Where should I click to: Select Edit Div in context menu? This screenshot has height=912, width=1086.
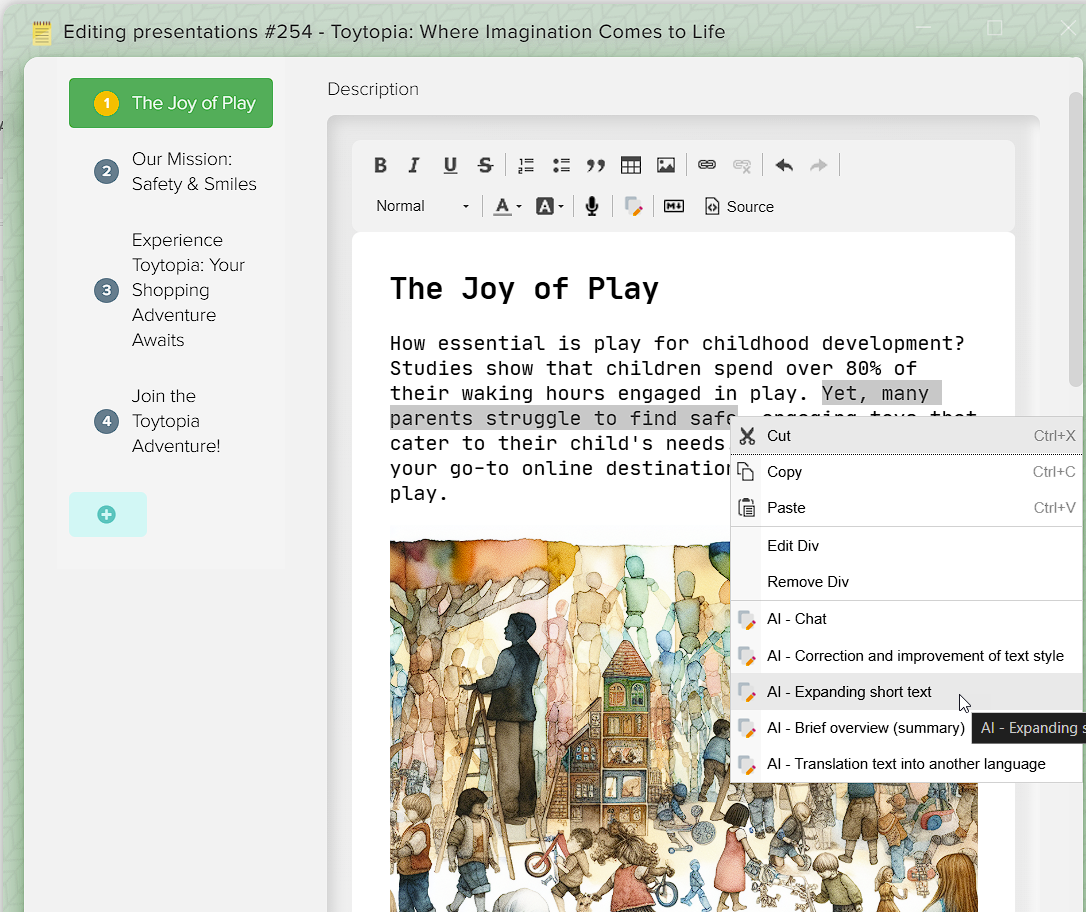907,546
